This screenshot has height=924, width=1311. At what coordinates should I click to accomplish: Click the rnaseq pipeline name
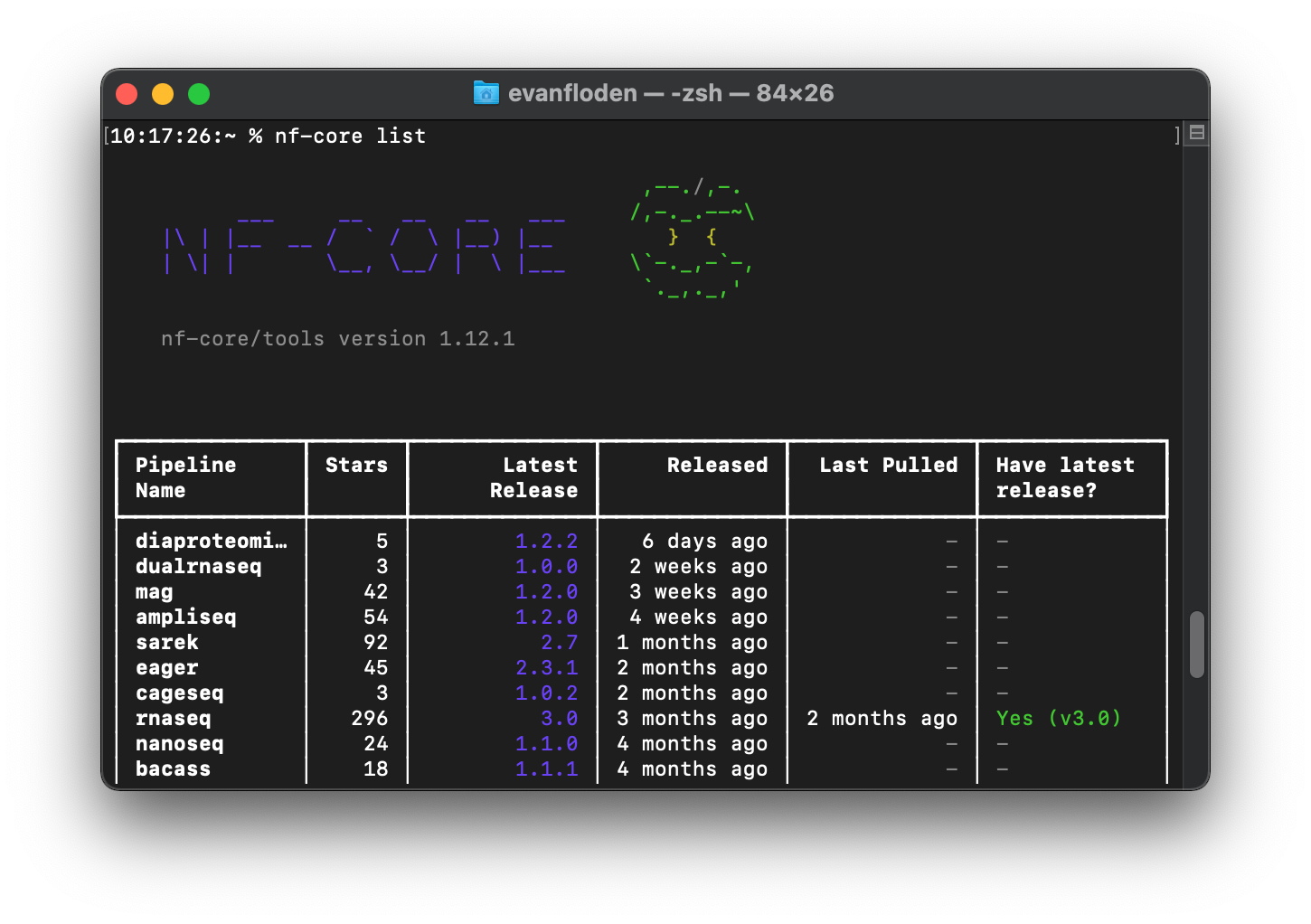tap(173, 718)
